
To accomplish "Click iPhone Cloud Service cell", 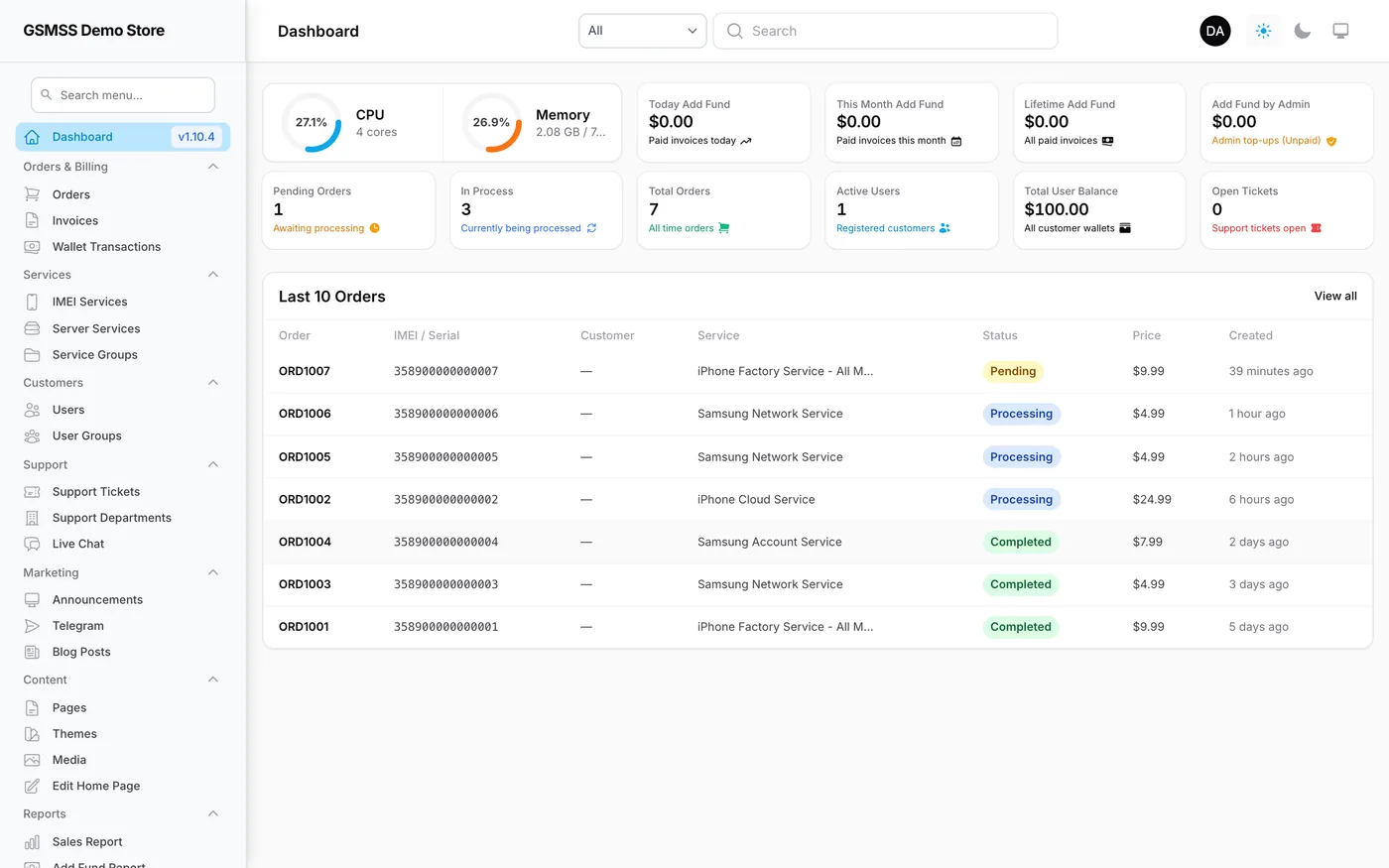I will pos(756,499).
